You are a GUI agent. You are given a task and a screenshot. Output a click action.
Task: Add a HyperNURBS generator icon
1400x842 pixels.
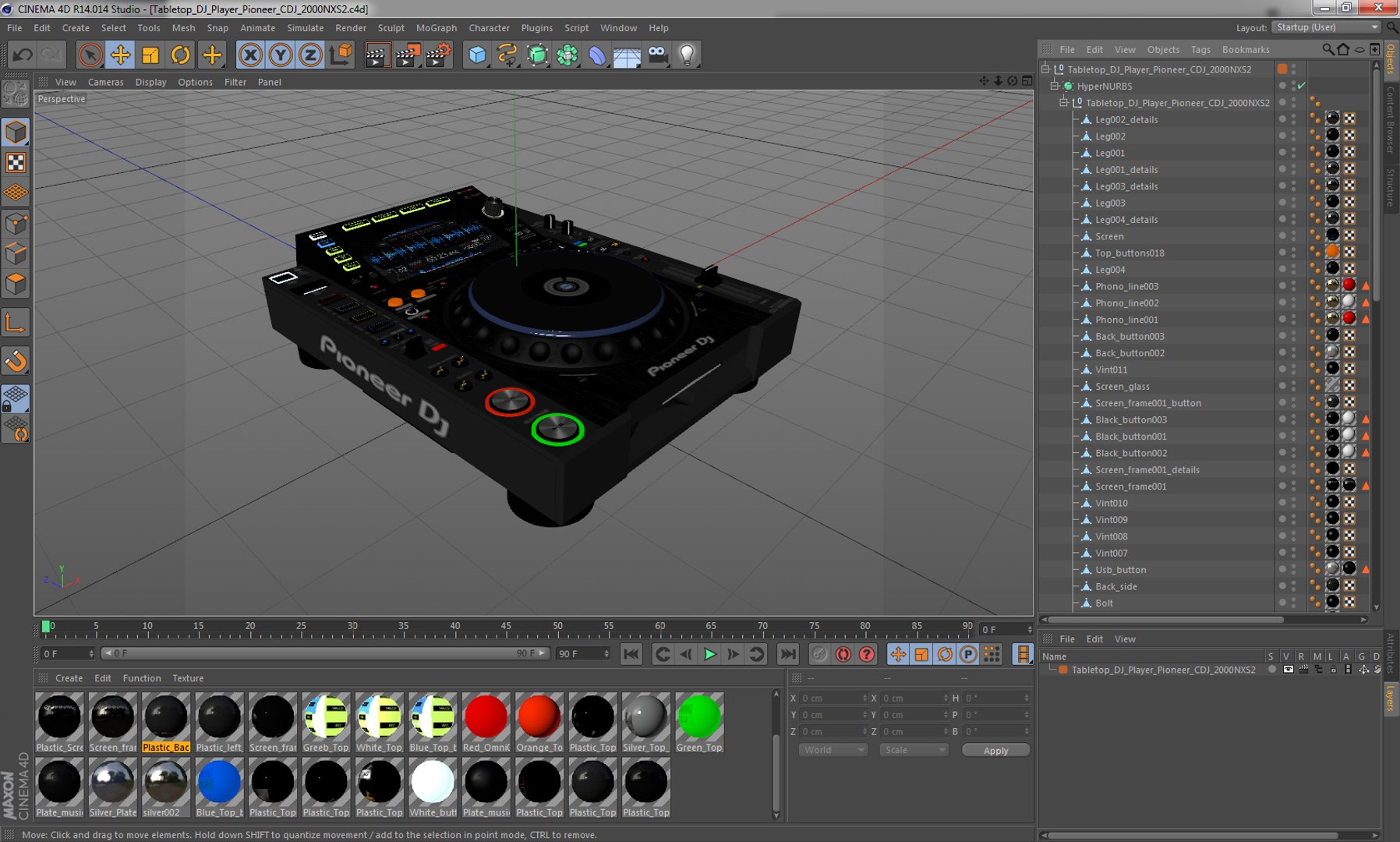point(537,55)
